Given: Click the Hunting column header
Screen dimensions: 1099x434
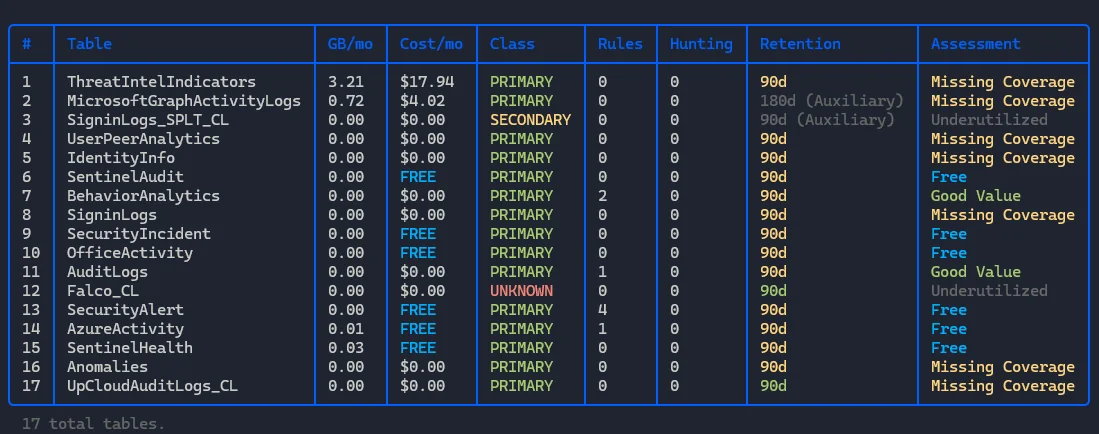Looking at the screenshot, I should [701, 44].
